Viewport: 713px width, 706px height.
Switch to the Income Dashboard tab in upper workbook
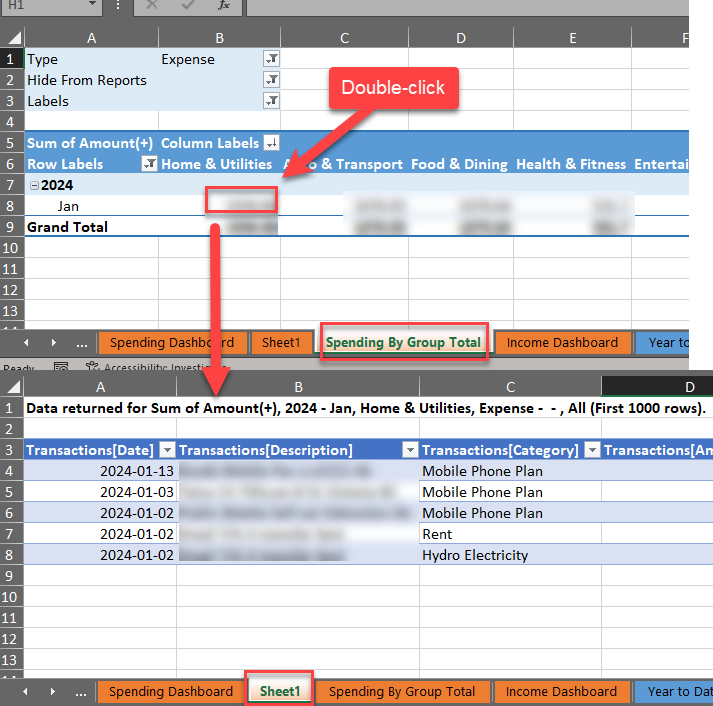point(562,342)
